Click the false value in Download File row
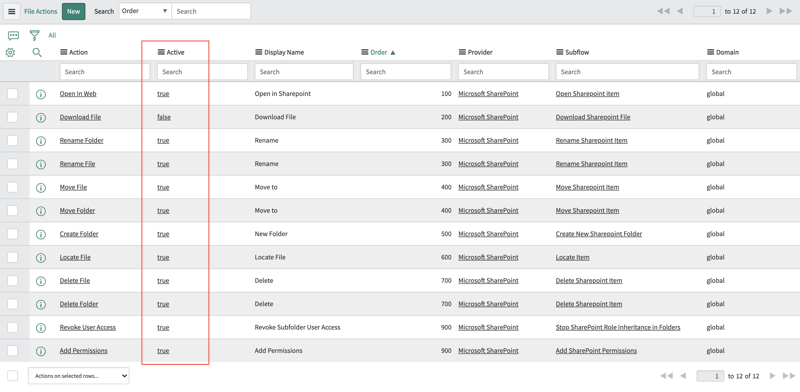The image size is (800, 392). click(164, 117)
